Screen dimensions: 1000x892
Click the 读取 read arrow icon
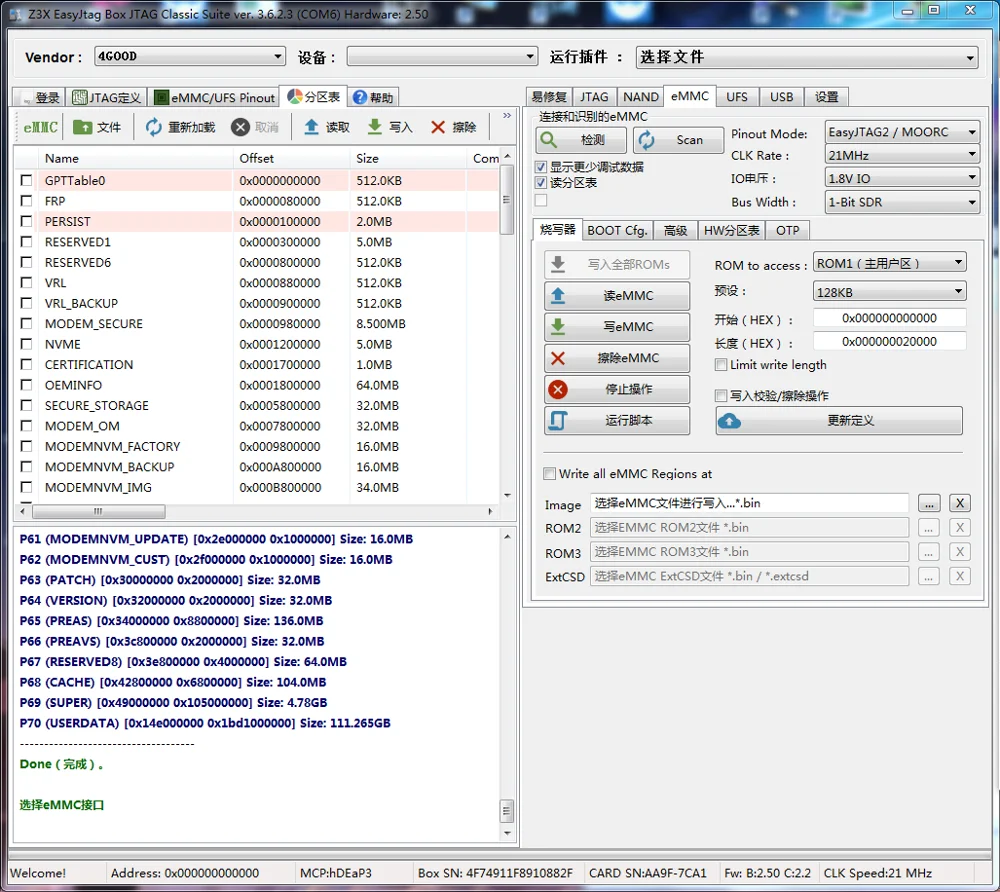tap(312, 127)
